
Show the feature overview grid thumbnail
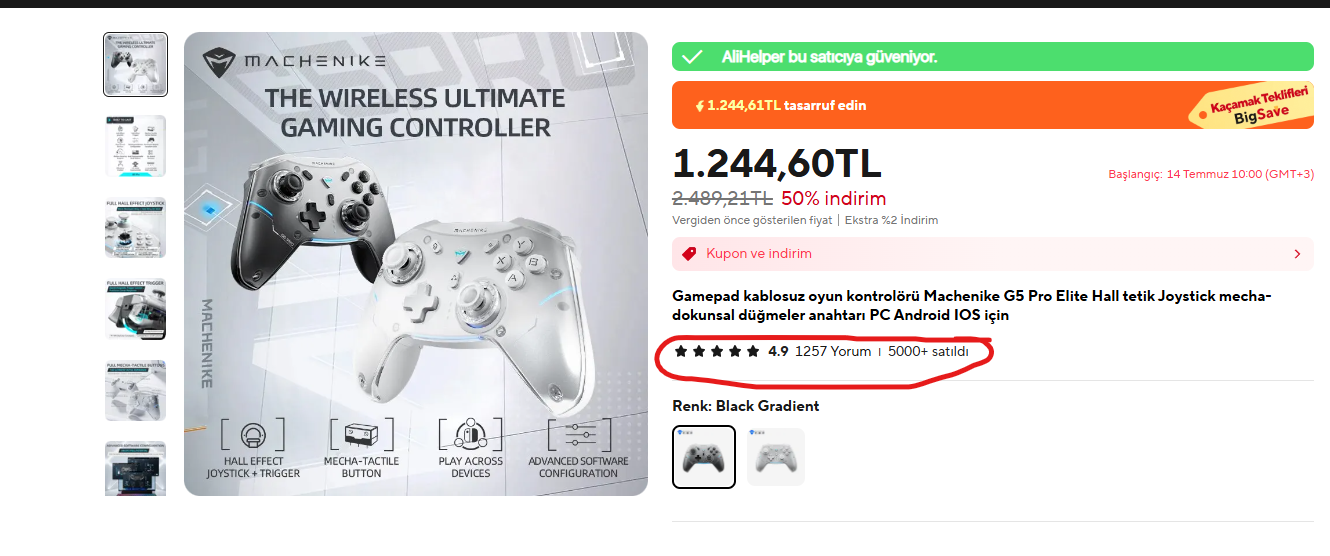[135, 146]
